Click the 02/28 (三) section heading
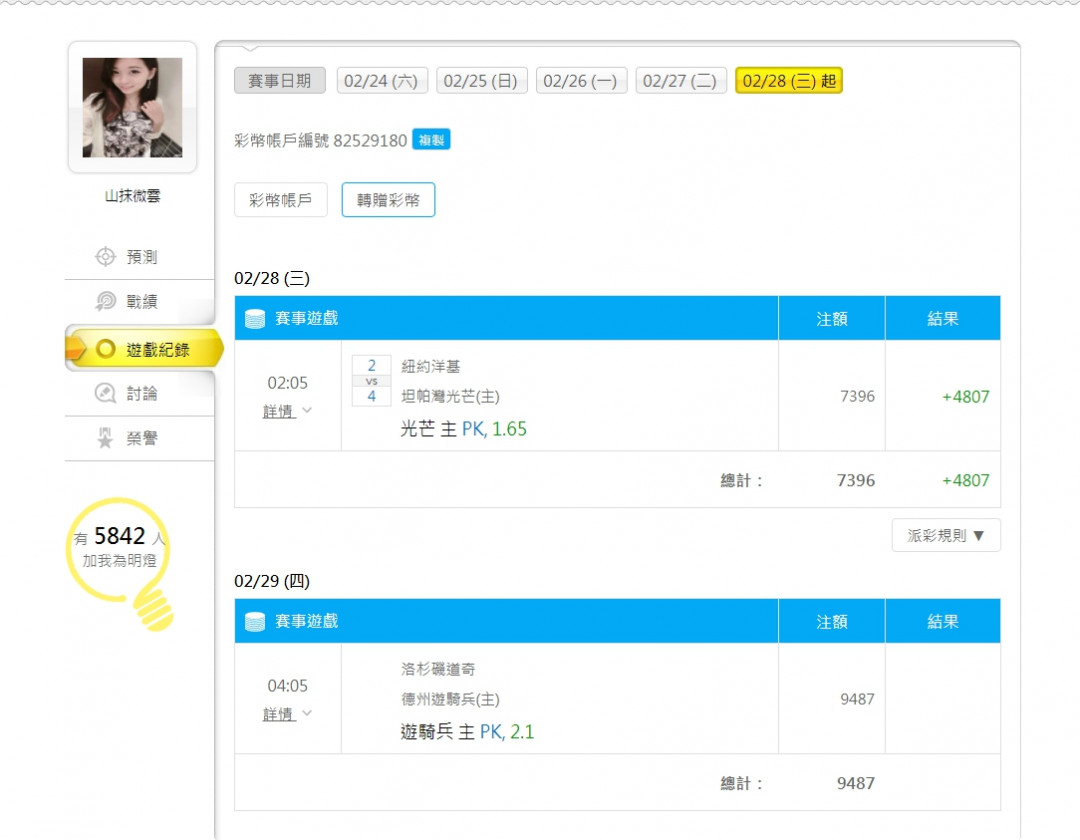The width and height of the screenshot is (1080, 840). click(x=272, y=278)
